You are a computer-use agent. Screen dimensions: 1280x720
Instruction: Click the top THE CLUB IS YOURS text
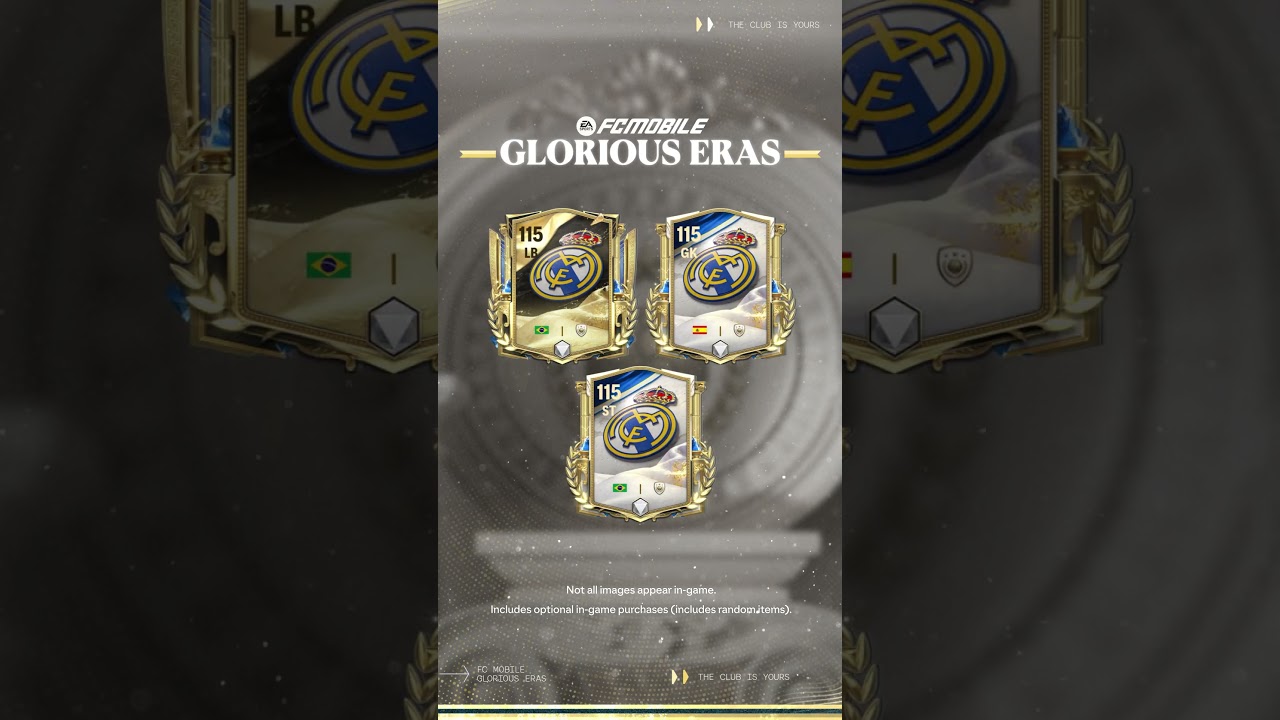(774, 25)
